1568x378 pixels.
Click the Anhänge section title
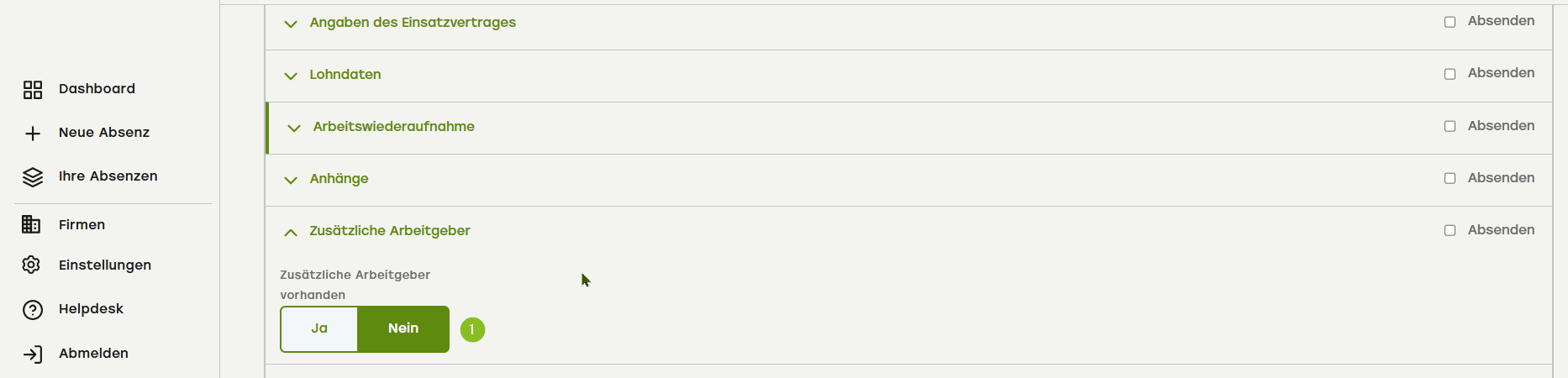[x=339, y=179]
